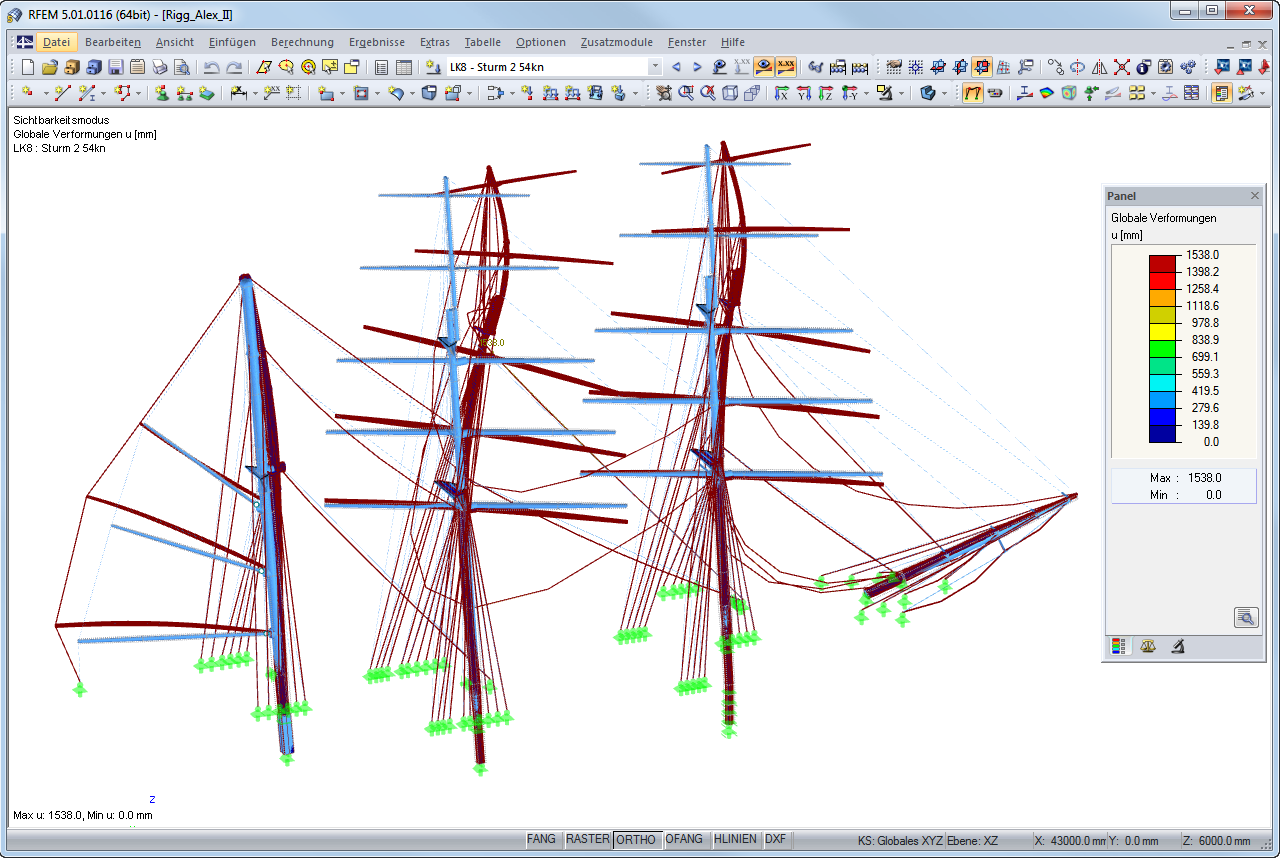Expand the solid cube display dropdown arrow
This screenshot has height=858, width=1280.
tap(944, 93)
